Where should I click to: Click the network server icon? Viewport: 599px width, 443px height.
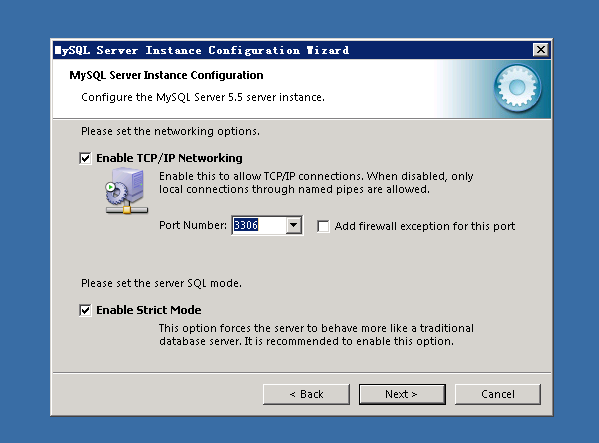pyautogui.click(x=126, y=190)
